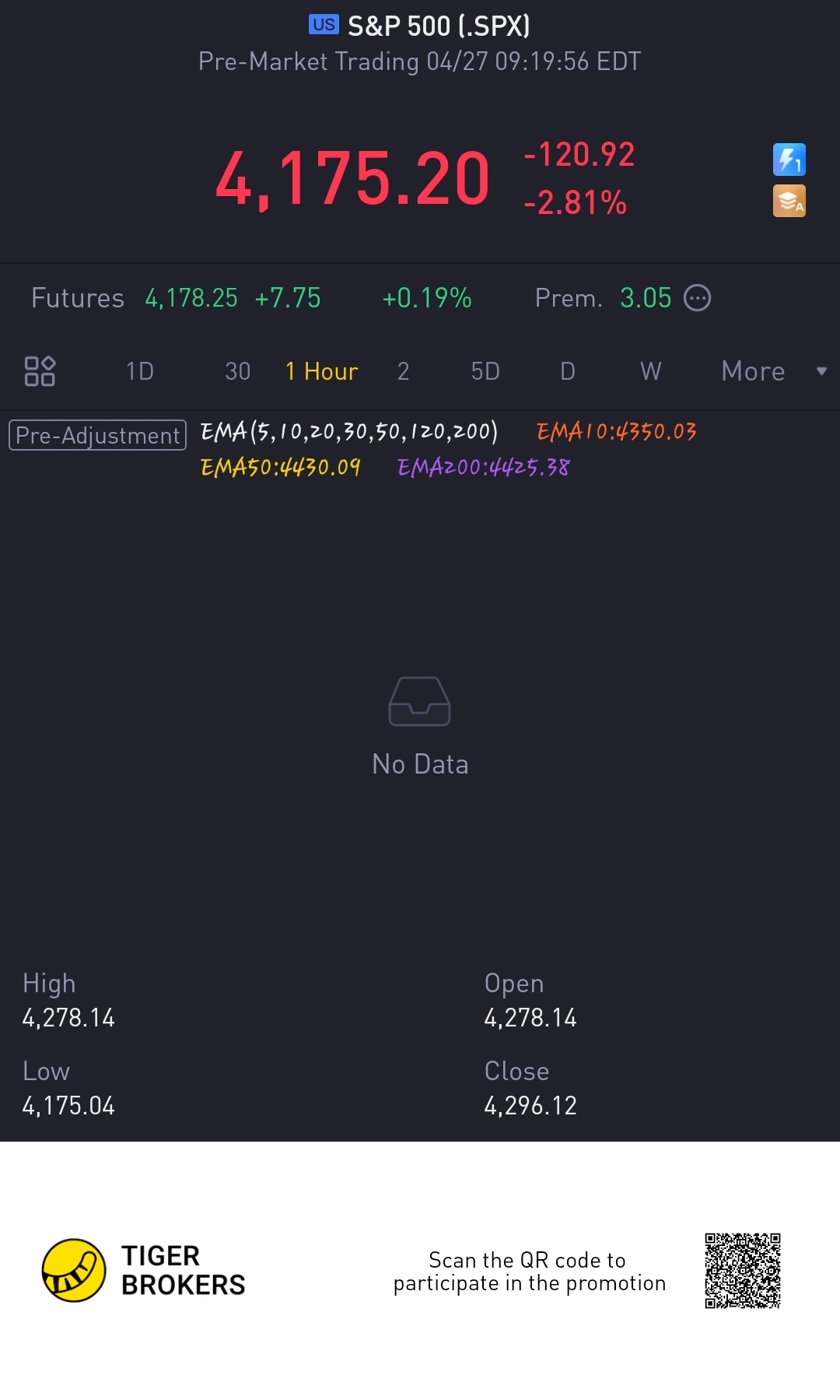This screenshot has height=1400, width=840.
Task: Tap the S&P 500 (.SPX) title
Action: click(438, 26)
